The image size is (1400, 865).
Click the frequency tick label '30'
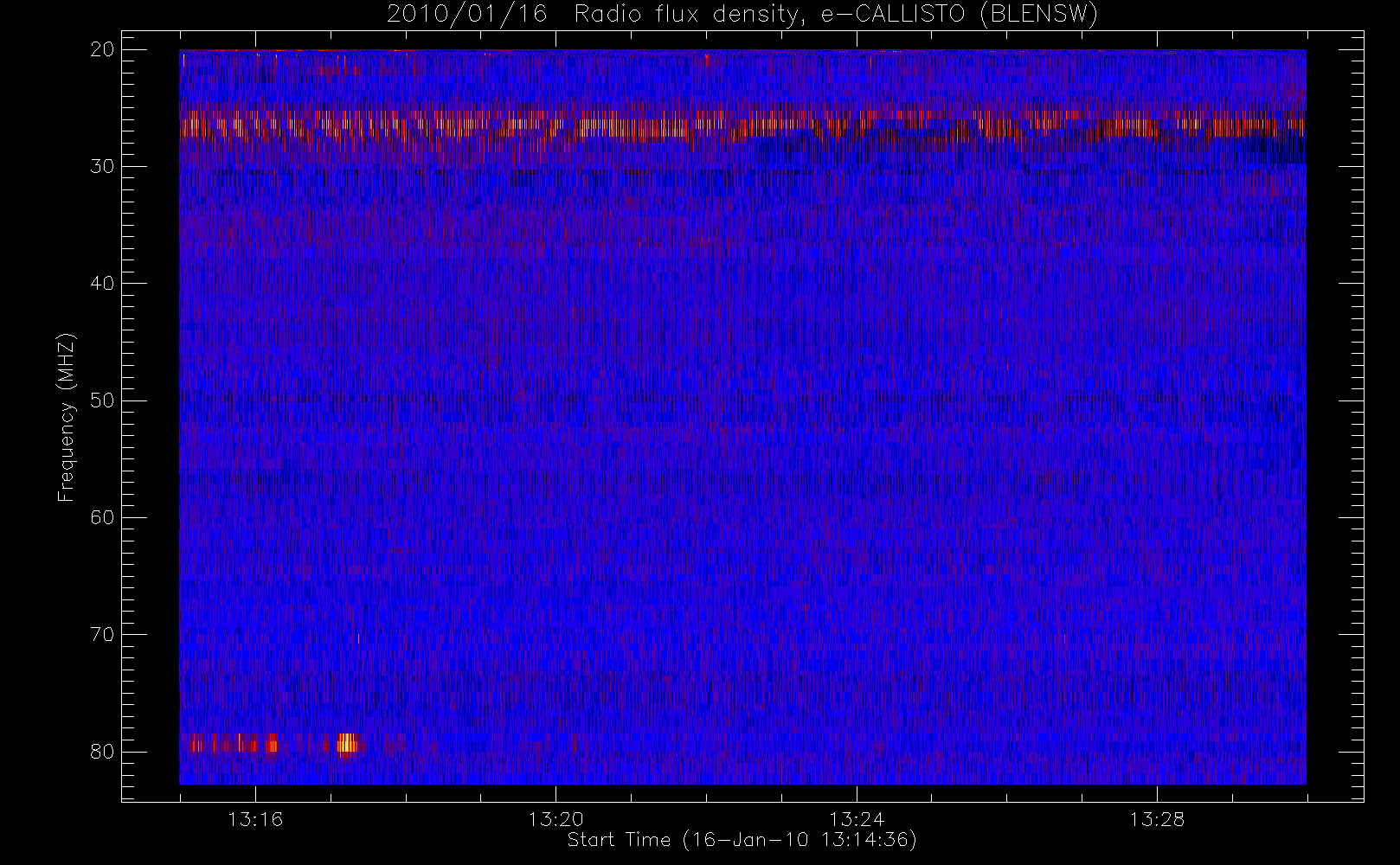[x=102, y=166]
